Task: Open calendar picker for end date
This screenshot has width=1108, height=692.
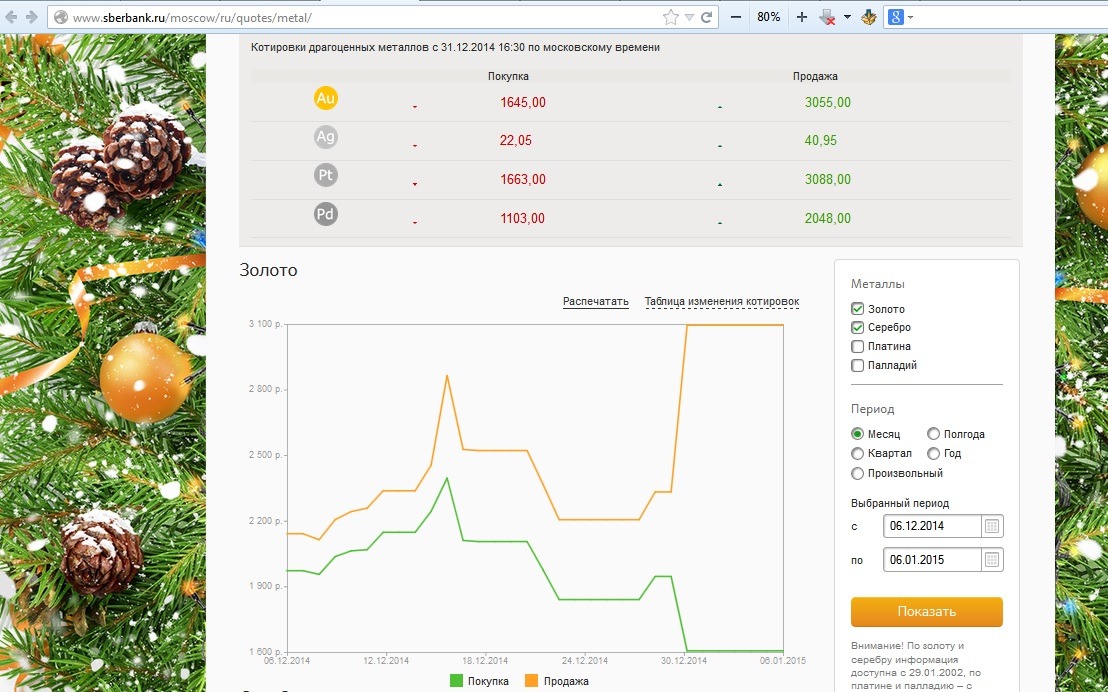Action: click(x=992, y=560)
